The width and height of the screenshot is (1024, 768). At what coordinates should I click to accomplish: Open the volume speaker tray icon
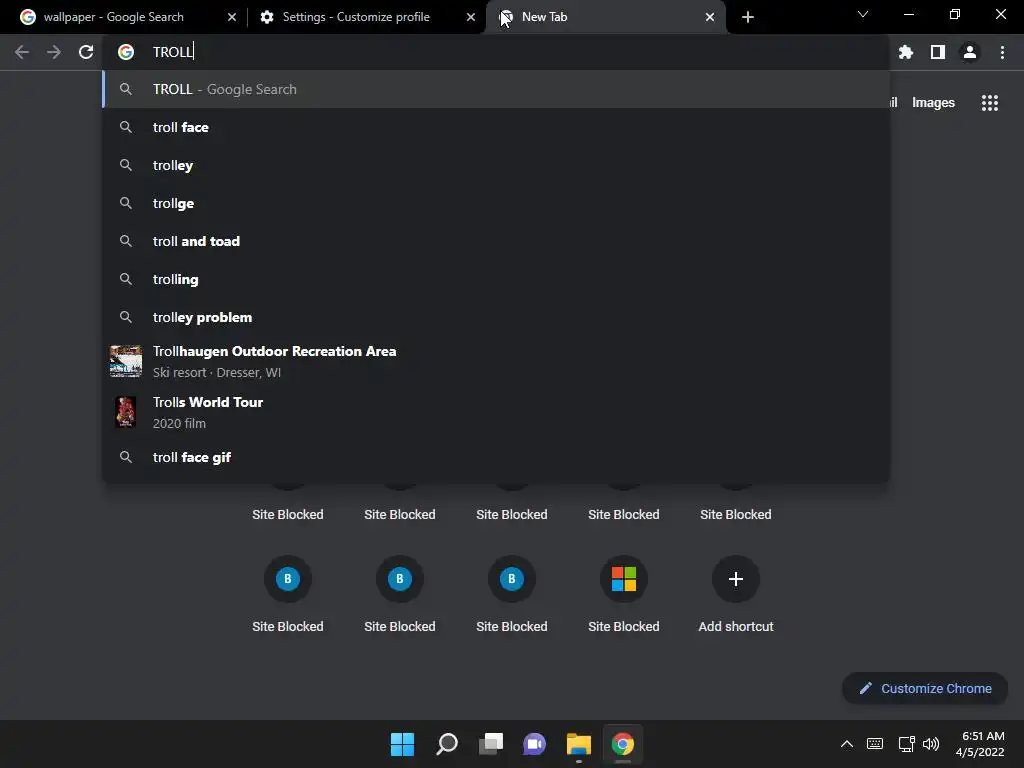click(x=931, y=744)
